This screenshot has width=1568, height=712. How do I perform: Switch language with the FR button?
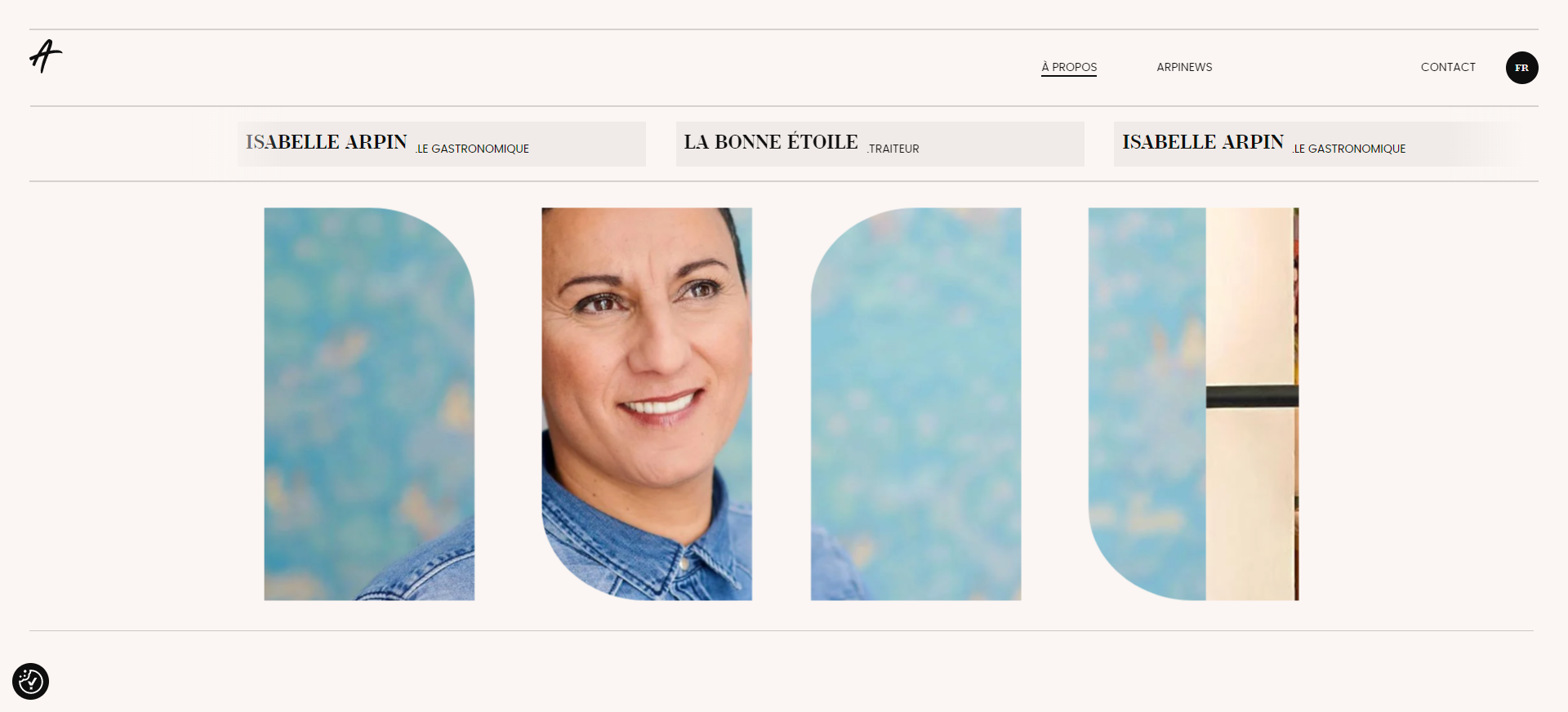coord(1521,68)
